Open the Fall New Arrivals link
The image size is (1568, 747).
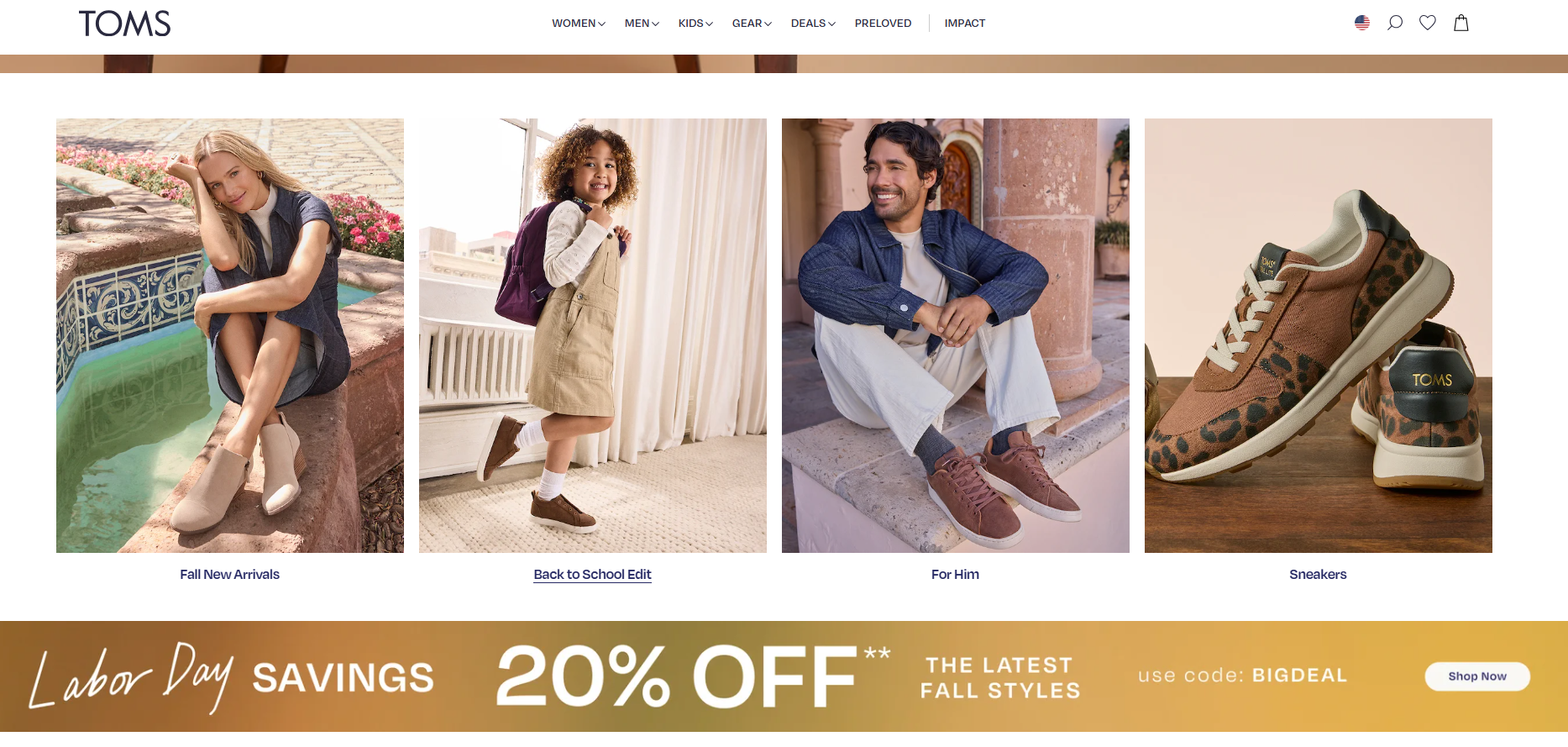[x=229, y=575]
